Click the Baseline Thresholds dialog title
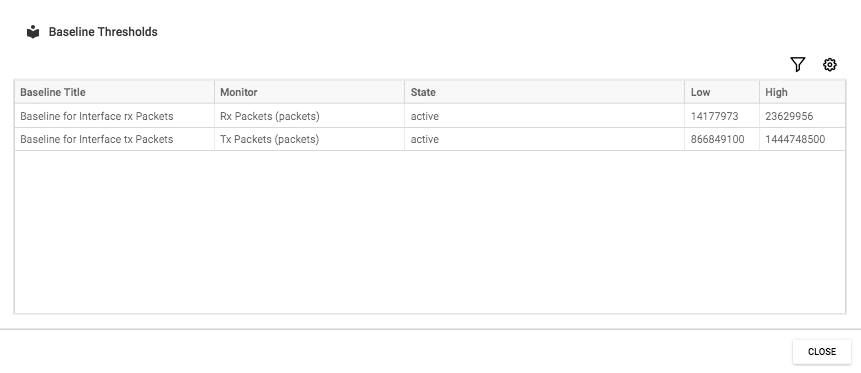Screen dimensions: 861x373 coord(103,32)
